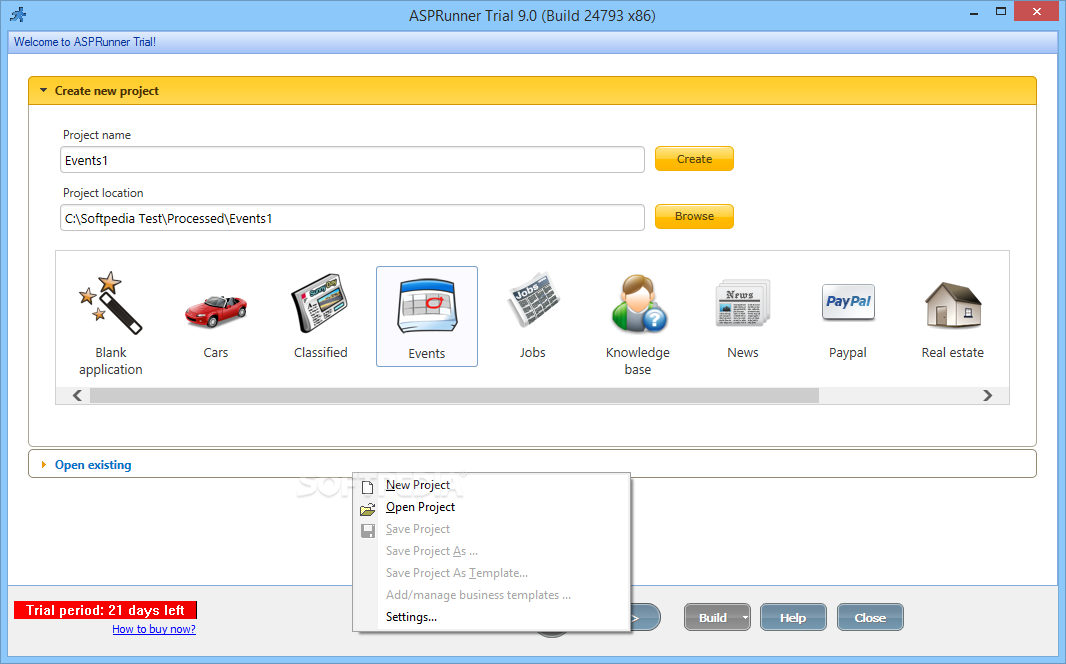Click Add/manage business templates ... entry
This screenshot has height=664, width=1066.
point(478,595)
